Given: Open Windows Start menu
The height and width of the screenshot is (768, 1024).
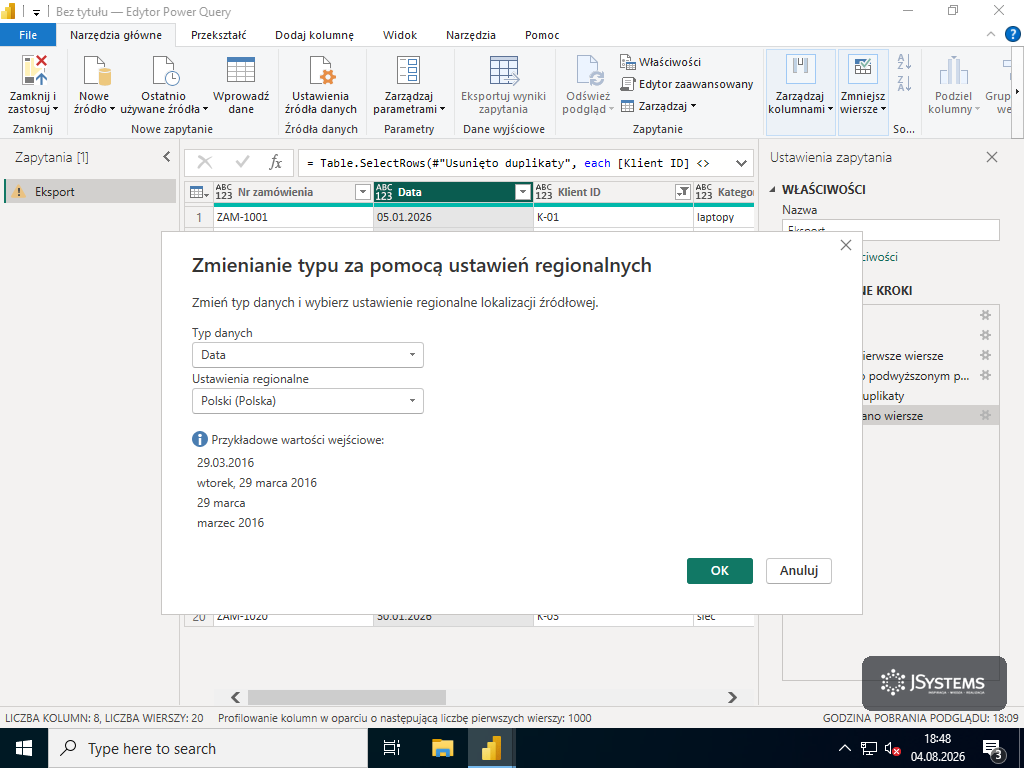Looking at the screenshot, I should pos(24,748).
